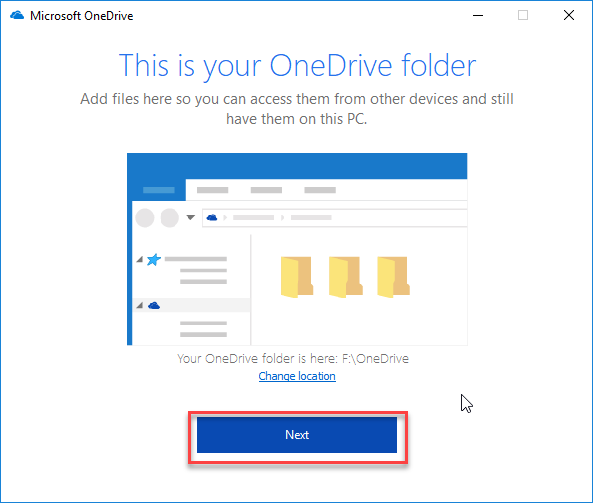Select the blue star Quick access icon

(x=154, y=260)
